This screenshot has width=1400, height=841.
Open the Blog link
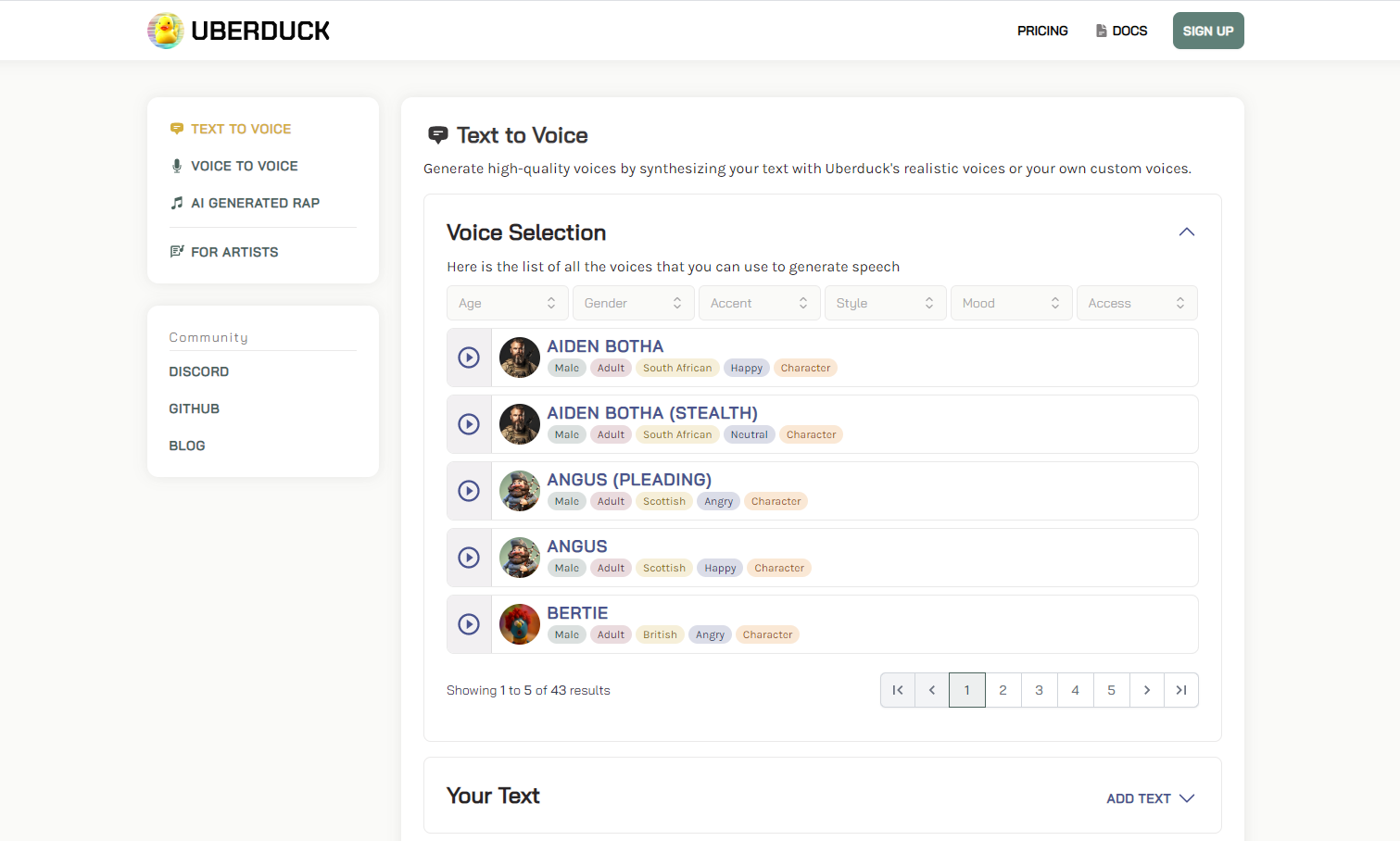click(x=186, y=446)
